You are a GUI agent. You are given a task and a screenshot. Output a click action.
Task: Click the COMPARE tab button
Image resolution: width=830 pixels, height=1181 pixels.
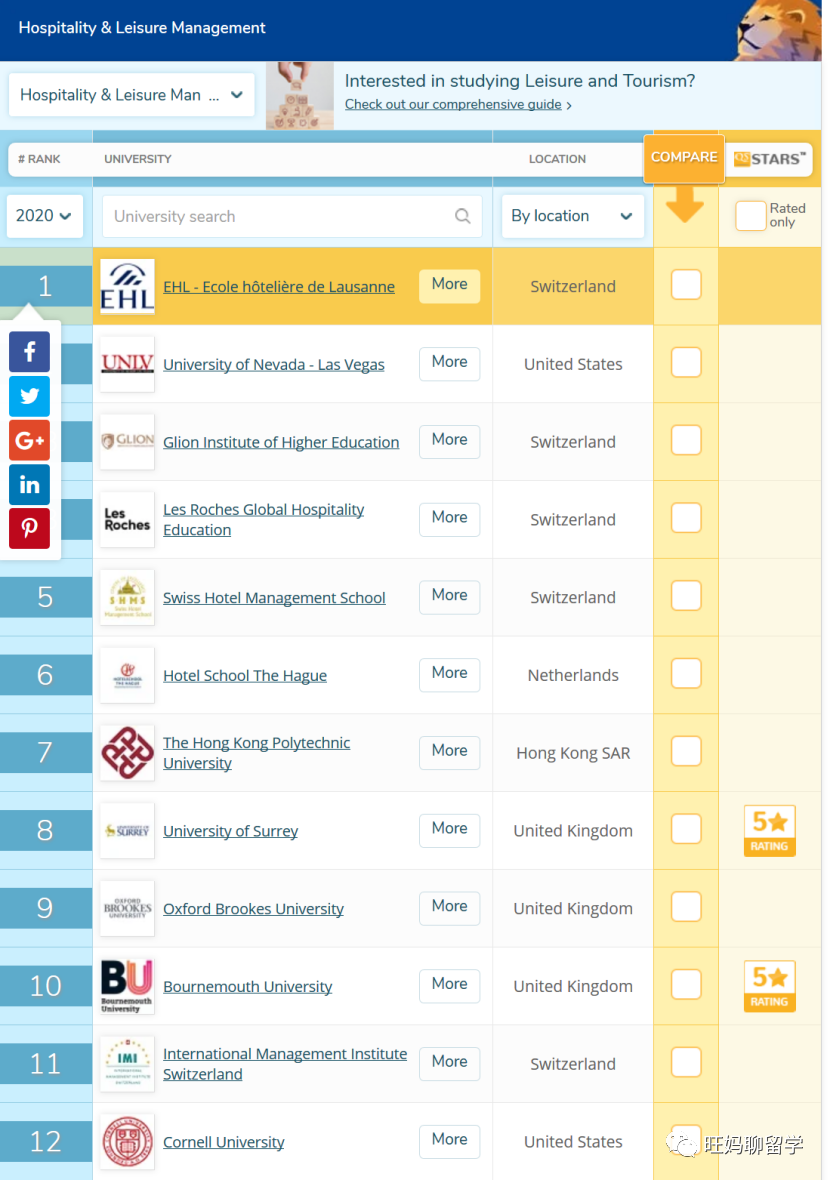tap(684, 158)
